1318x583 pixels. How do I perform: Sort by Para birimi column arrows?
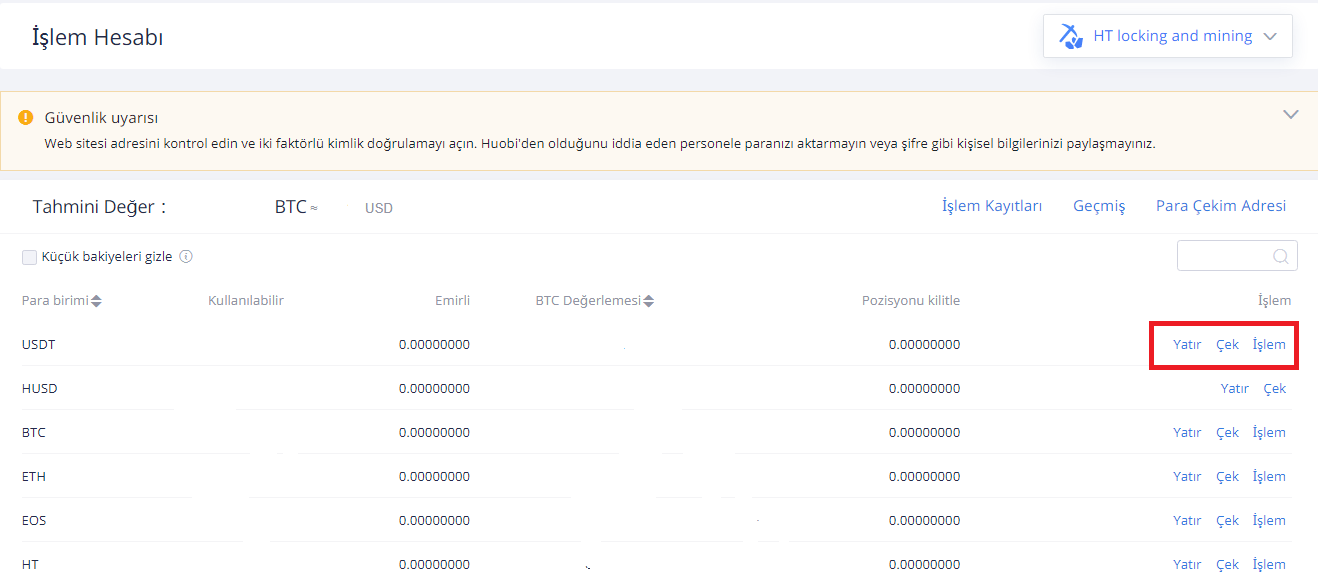(x=97, y=301)
